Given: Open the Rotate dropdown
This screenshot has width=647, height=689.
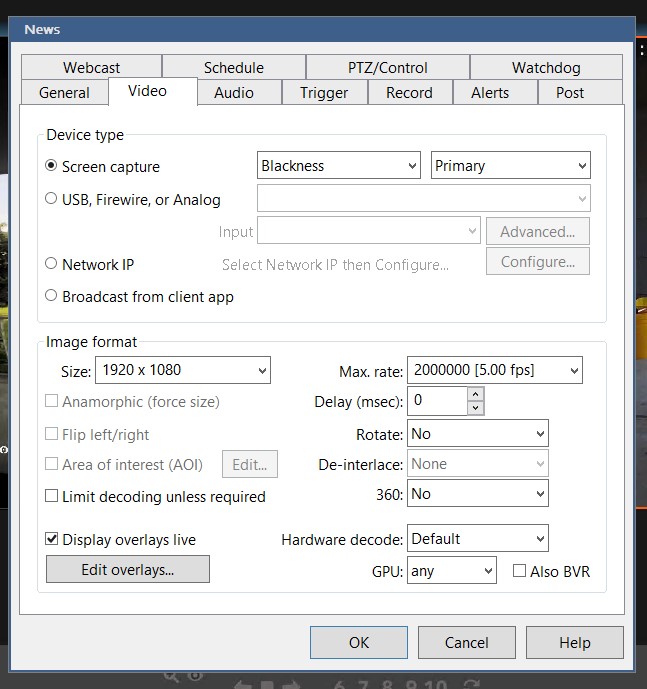Looking at the screenshot, I should (478, 433).
